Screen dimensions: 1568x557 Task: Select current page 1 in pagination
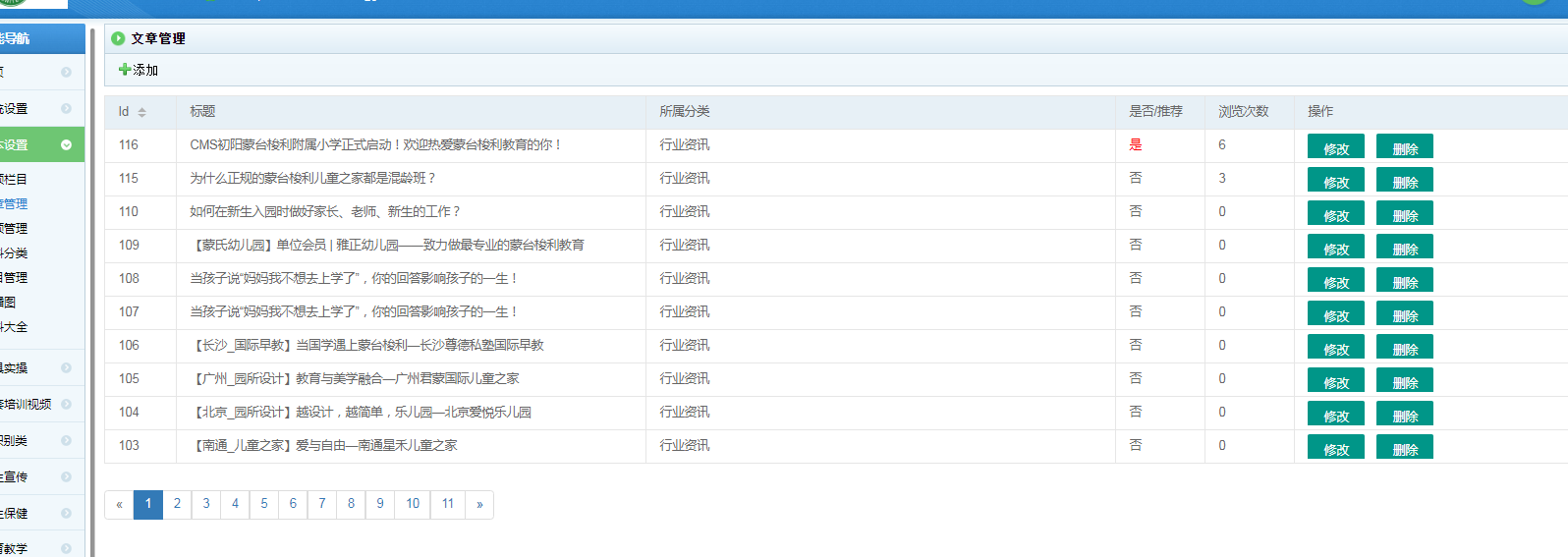click(x=148, y=504)
